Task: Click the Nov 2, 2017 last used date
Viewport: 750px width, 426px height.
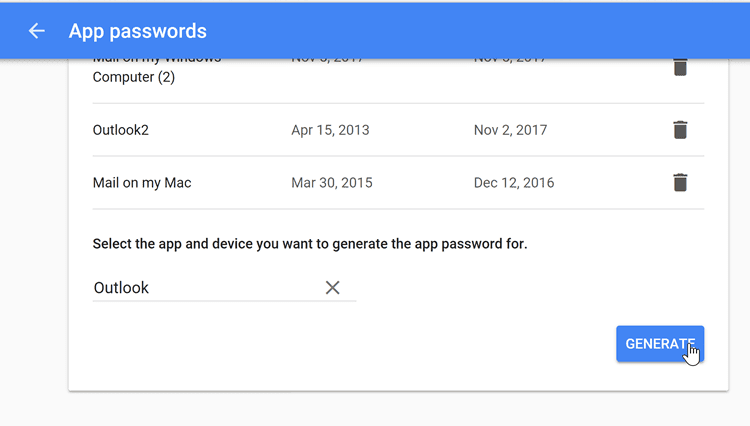Action: pos(510,130)
